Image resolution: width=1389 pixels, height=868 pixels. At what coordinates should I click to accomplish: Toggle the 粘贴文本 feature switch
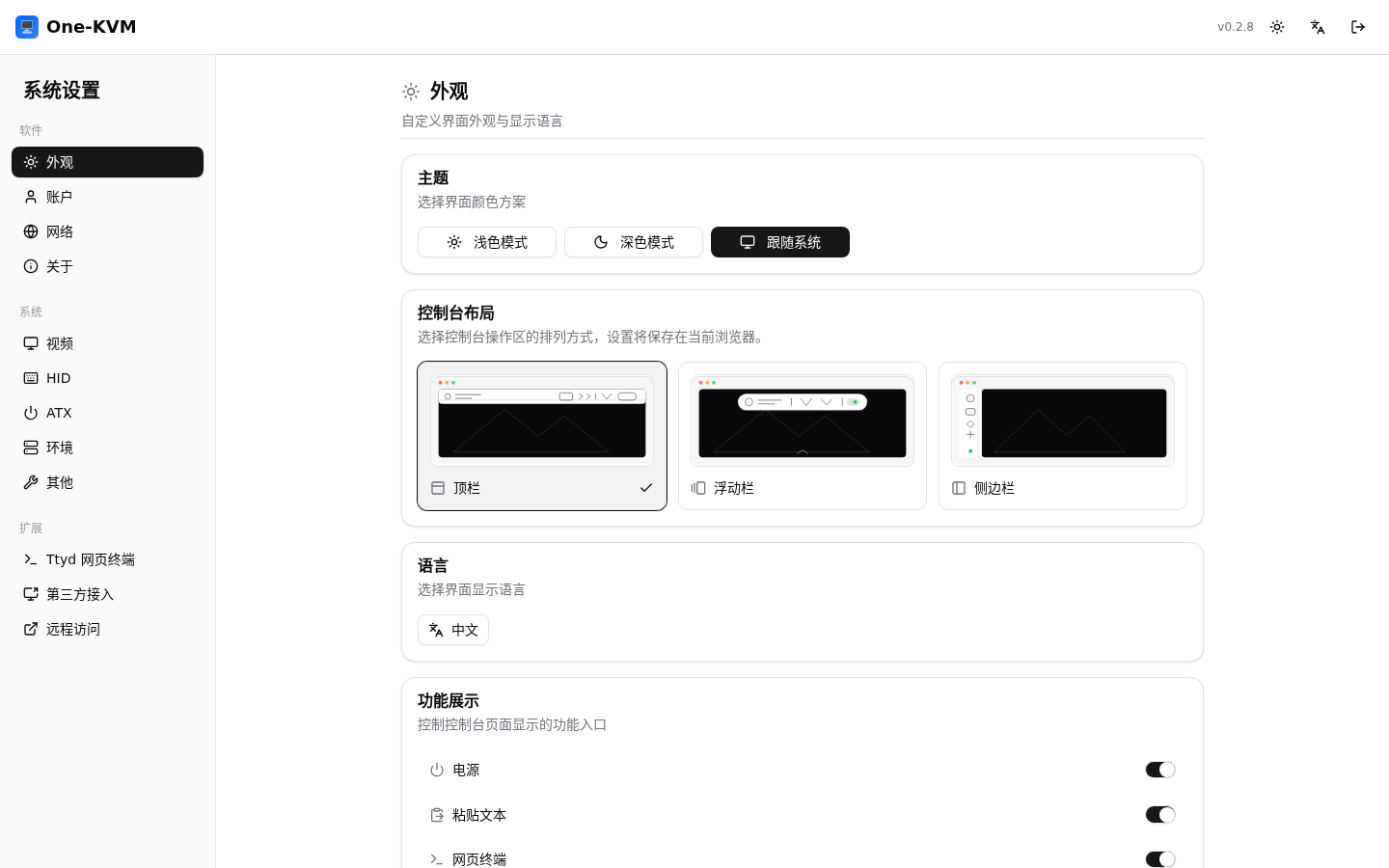click(x=1160, y=815)
